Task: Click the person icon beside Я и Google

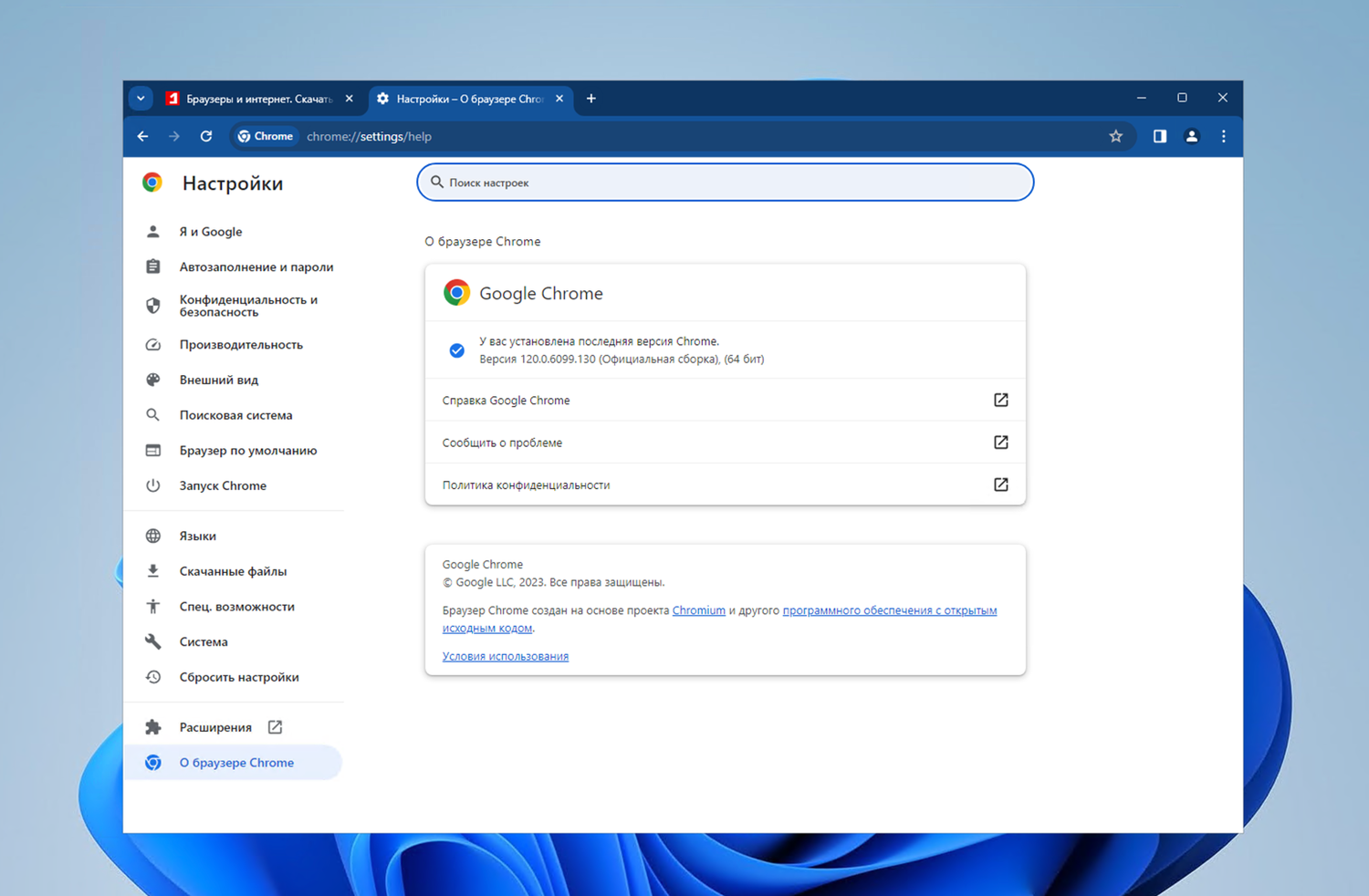Action: coord(153,232)
